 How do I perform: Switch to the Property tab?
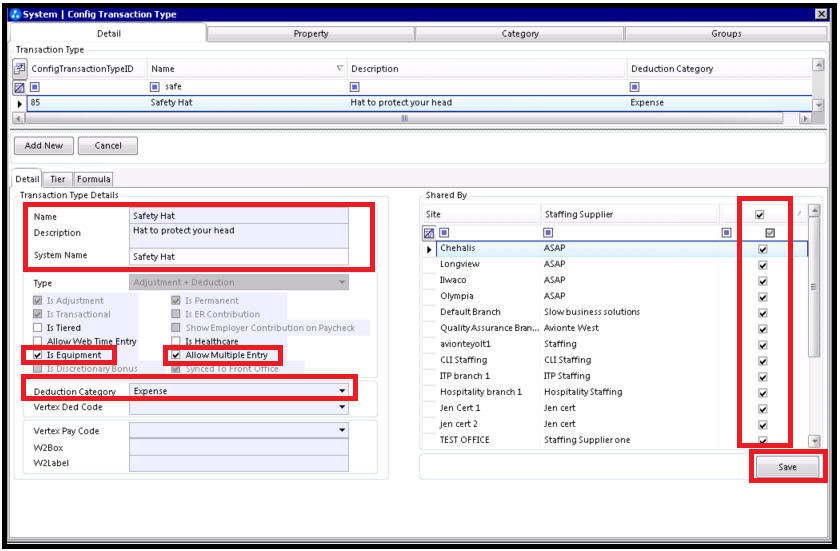coord(311,33)
